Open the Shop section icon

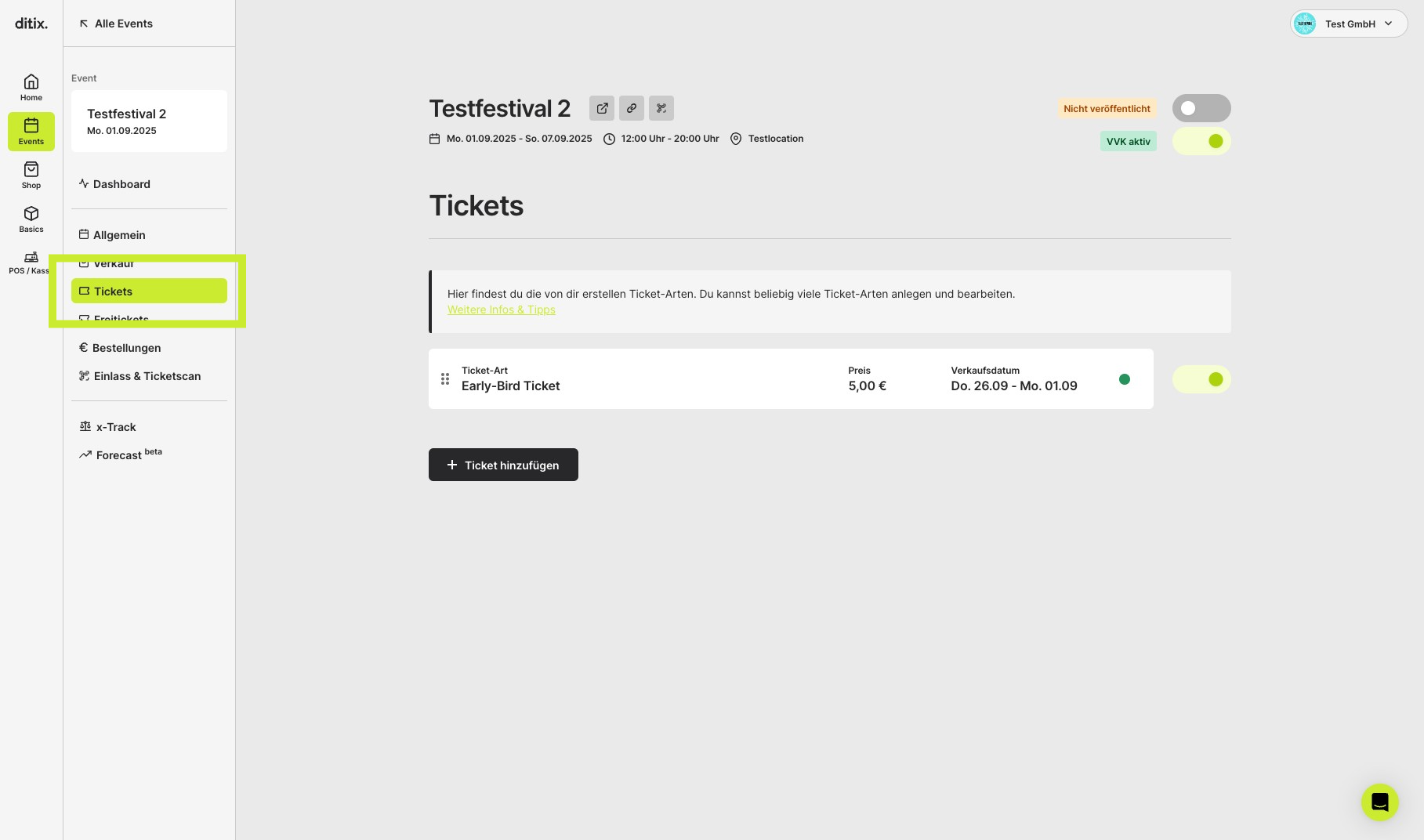pyautogui.click(x=31, y=175)
